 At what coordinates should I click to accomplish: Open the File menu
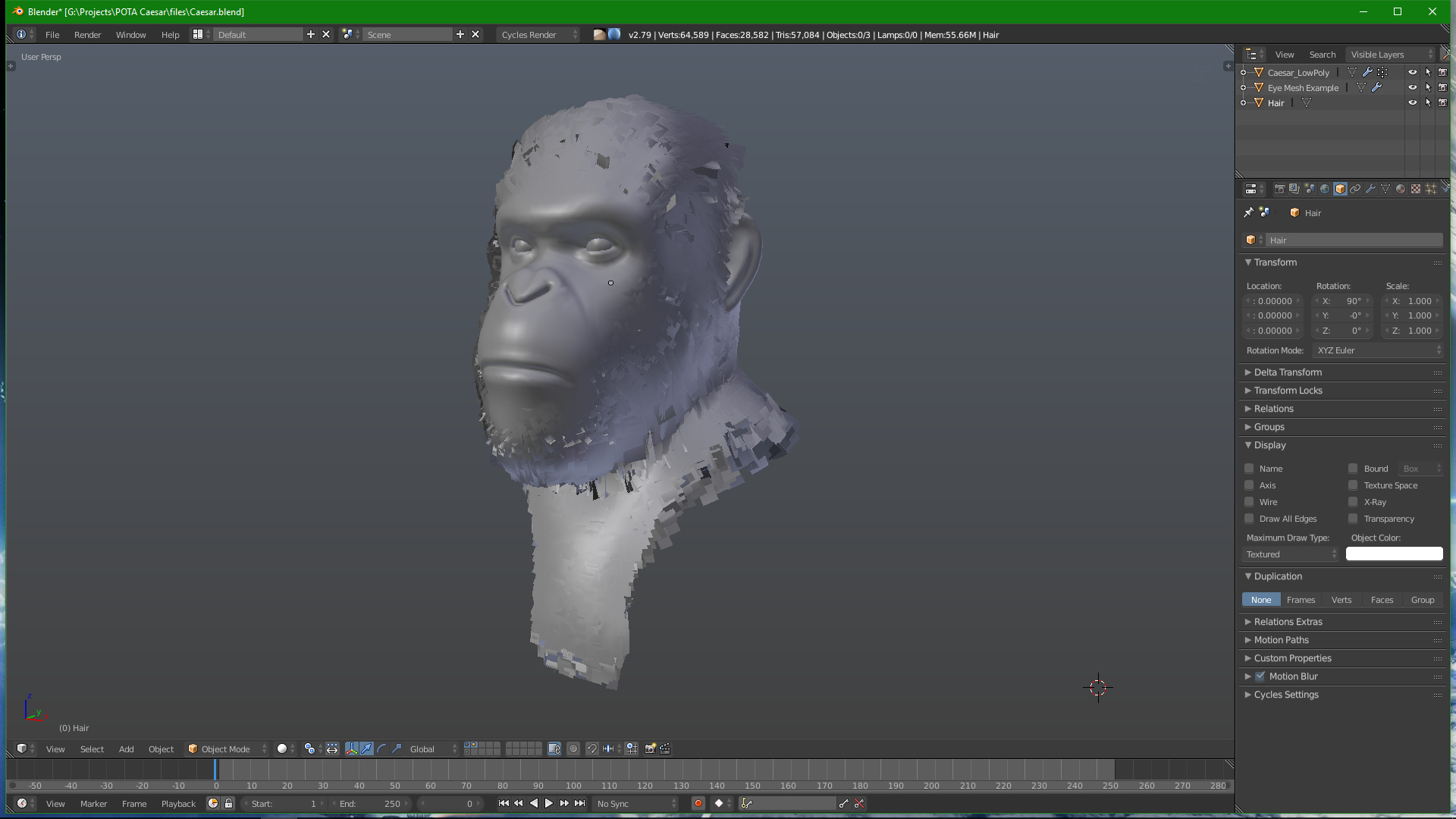tap(52, 35)
